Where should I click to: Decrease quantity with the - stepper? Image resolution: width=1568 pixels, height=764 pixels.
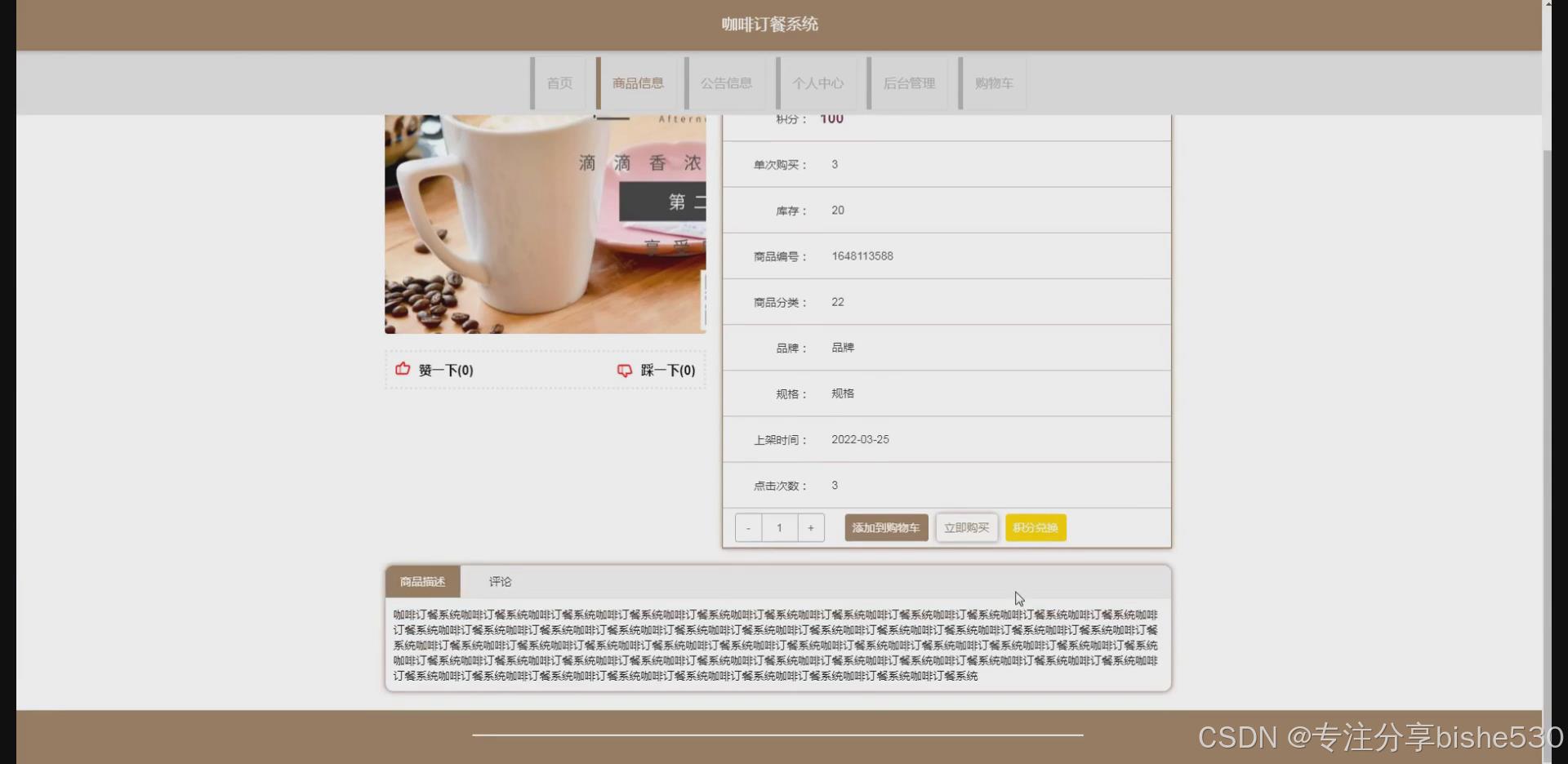coord(748,527)
